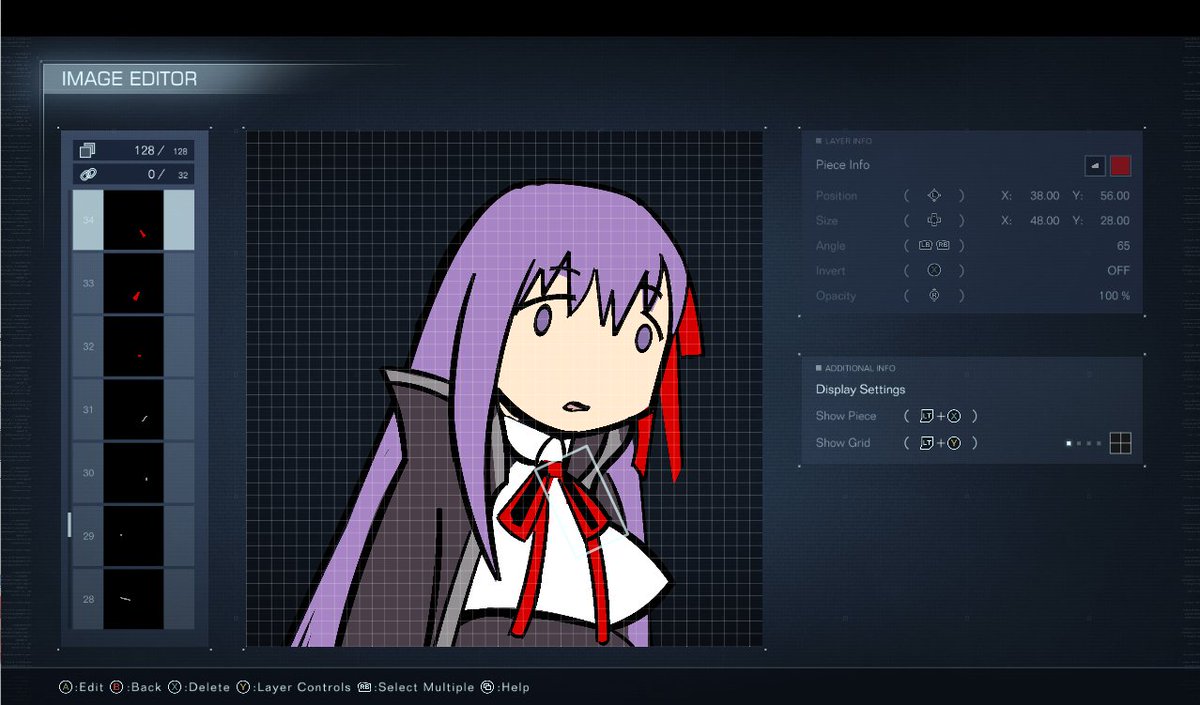Click the selected piece outline on canvas
1200x705 pixels.
581,500
